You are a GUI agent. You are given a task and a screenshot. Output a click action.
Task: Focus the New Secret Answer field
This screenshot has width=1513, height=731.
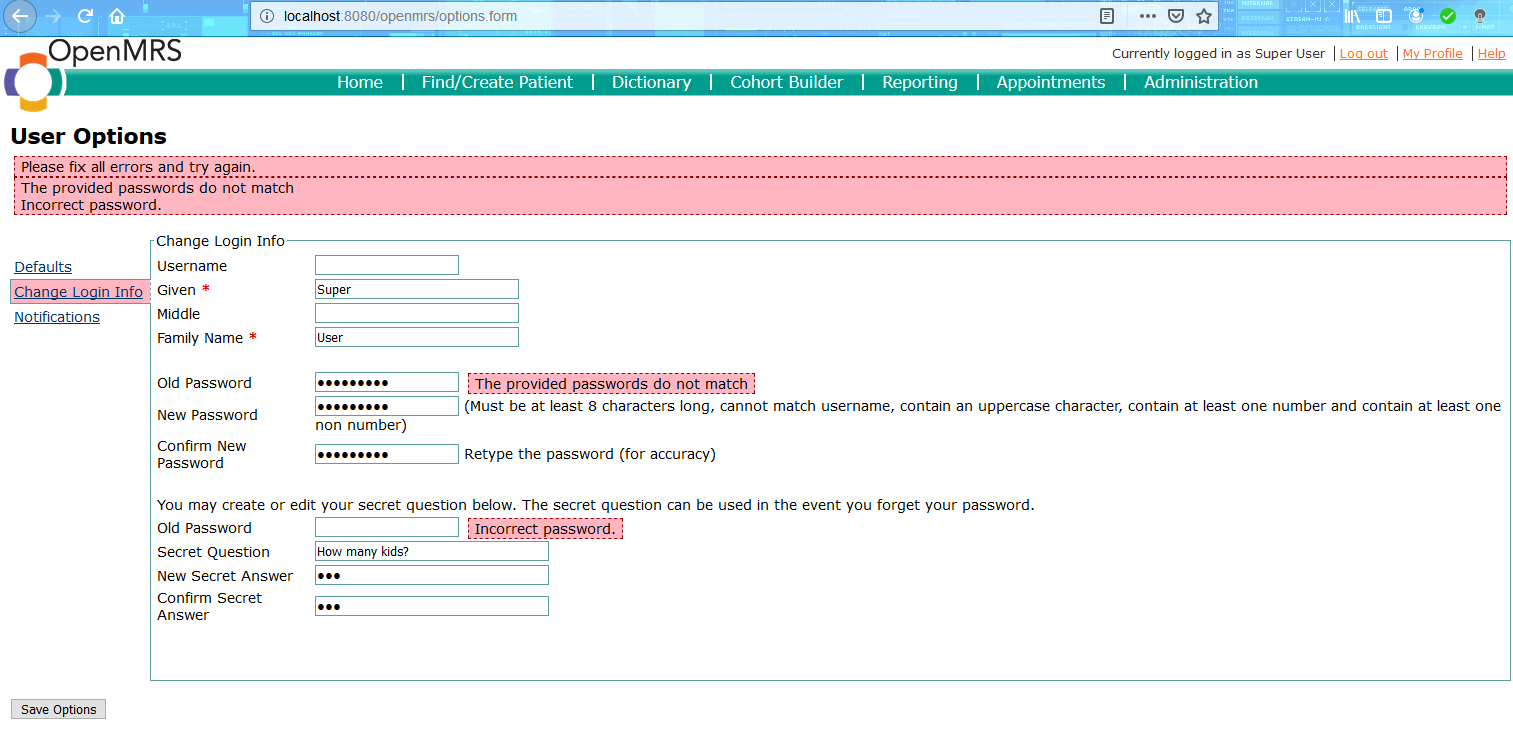(x=432, y=575)
